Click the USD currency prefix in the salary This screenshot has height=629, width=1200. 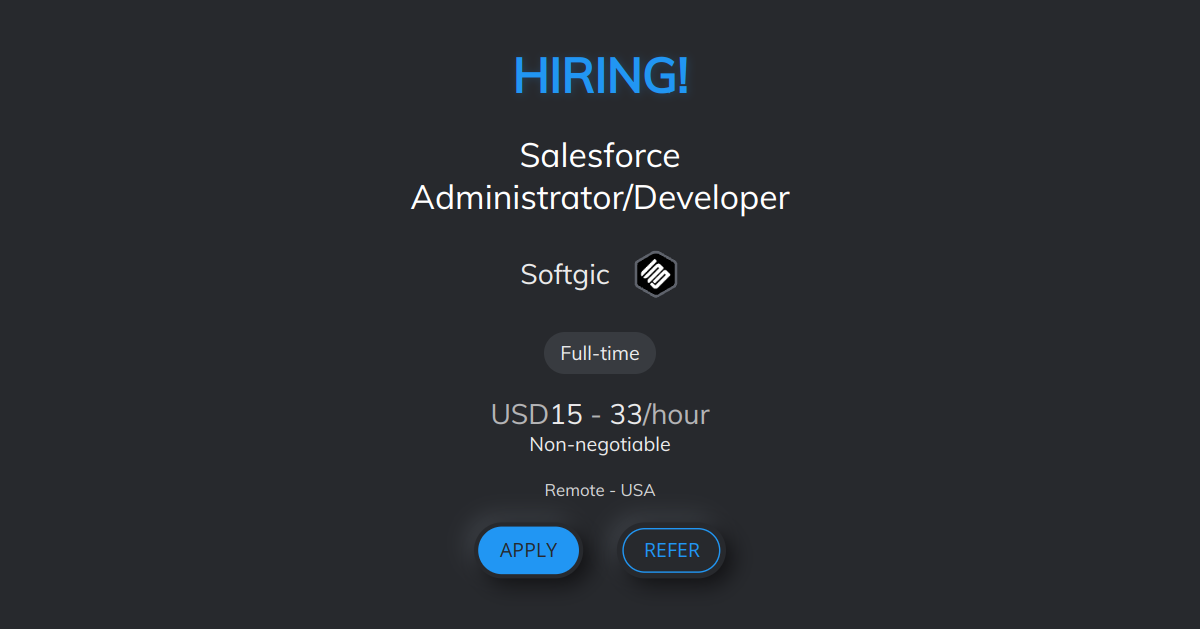tap(521, 414)
